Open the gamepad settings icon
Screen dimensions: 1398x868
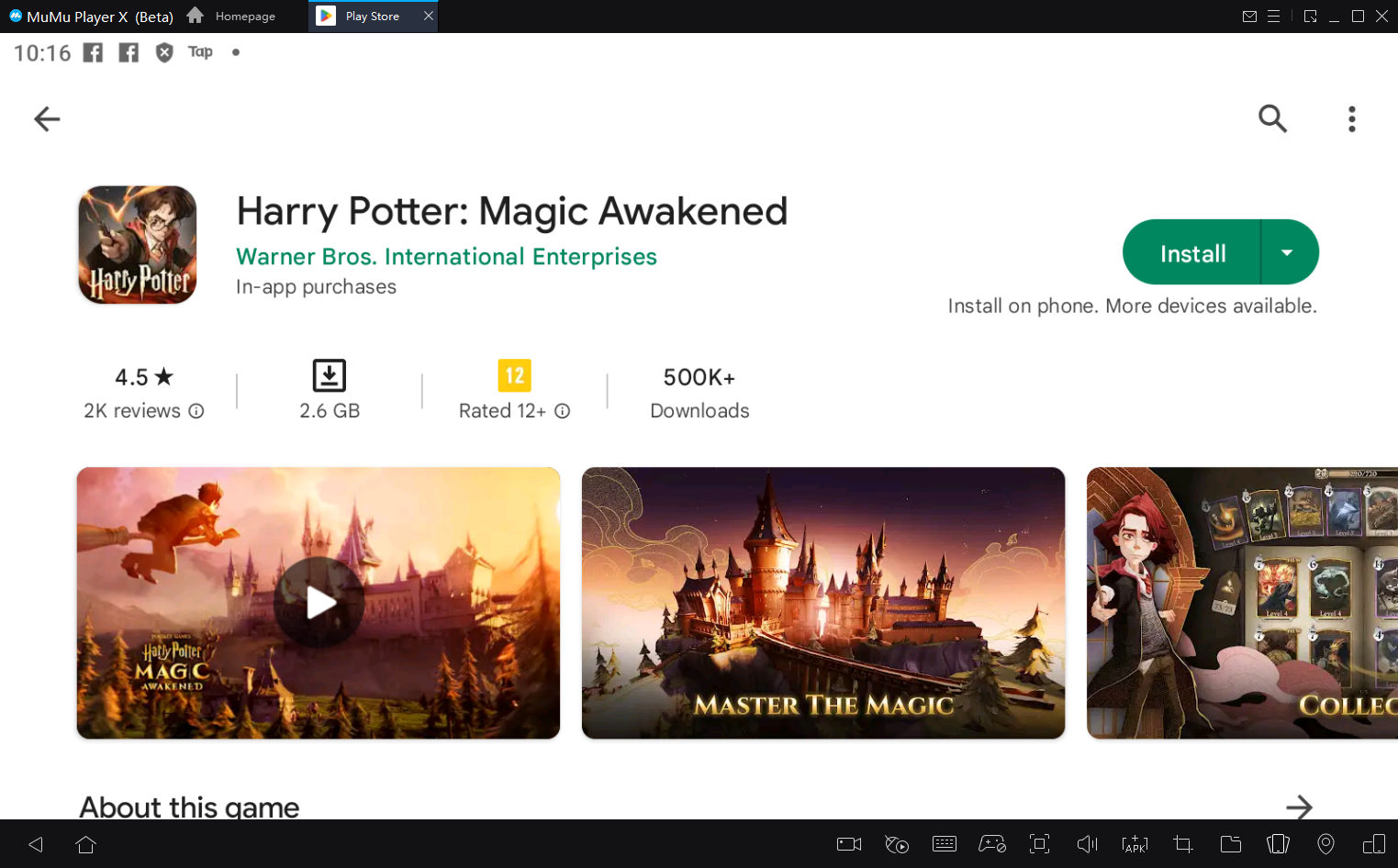[992, 844]
